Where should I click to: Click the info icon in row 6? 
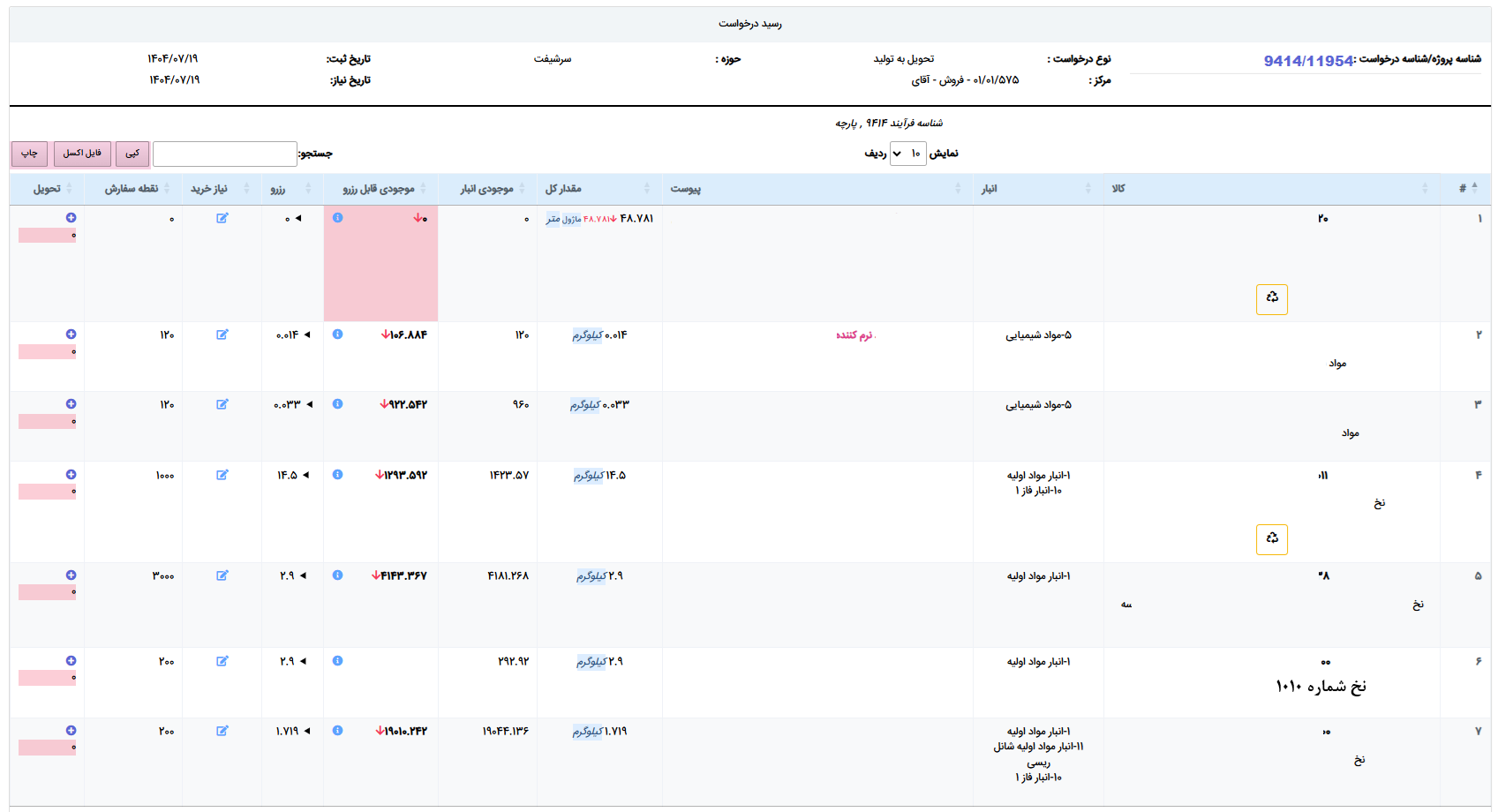(337, 661)
